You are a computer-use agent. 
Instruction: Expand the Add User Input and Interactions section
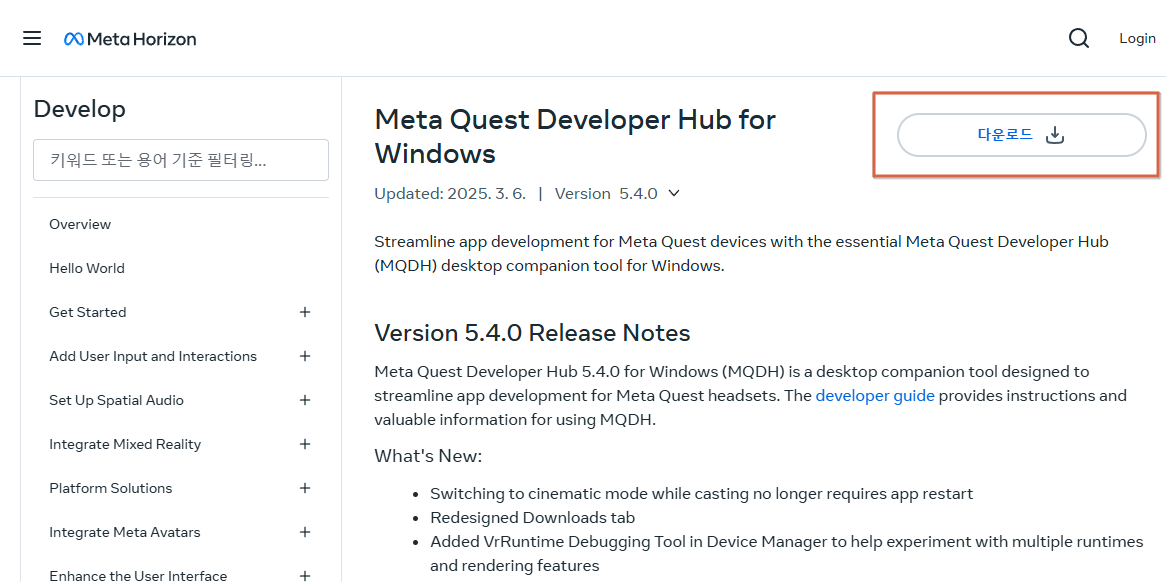coord(305,356)
